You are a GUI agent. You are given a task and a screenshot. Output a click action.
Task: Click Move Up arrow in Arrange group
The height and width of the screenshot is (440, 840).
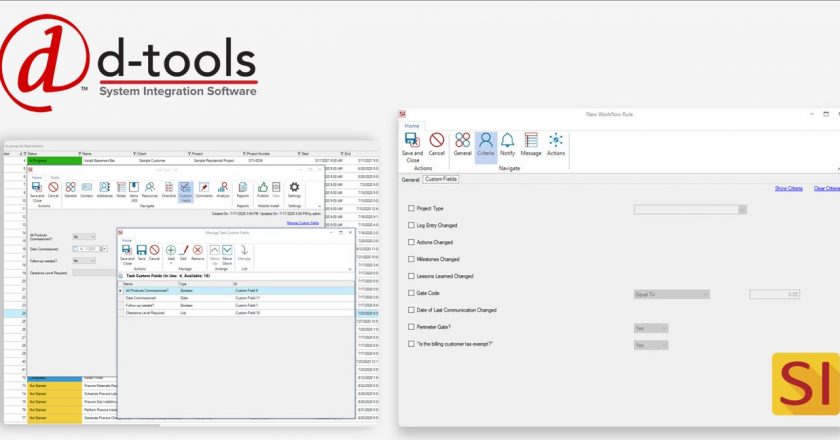click(214, 255)
